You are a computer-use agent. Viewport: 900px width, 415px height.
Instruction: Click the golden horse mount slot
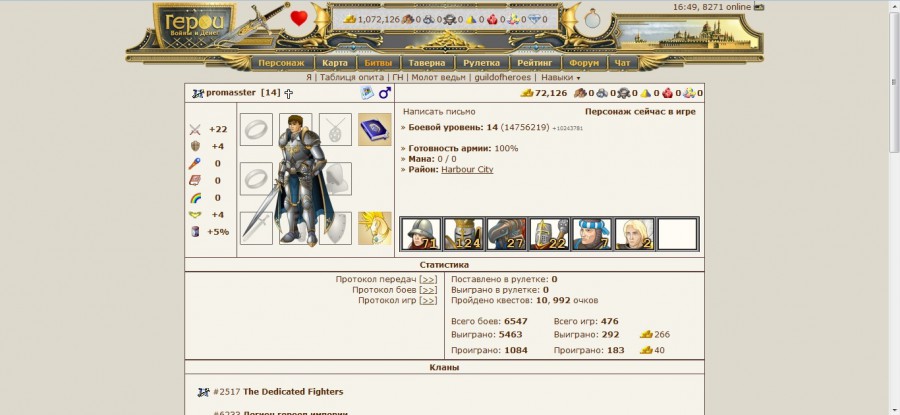tap(375, 228)
